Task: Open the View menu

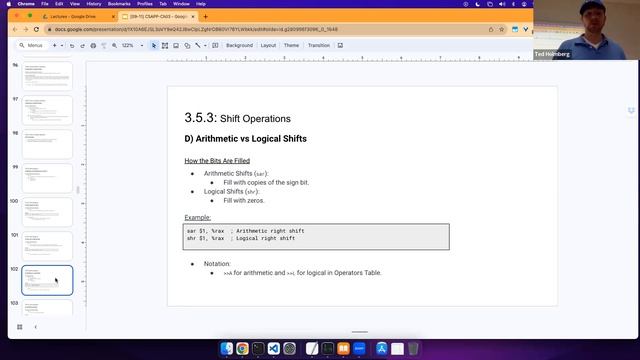Action: (75, 4)
